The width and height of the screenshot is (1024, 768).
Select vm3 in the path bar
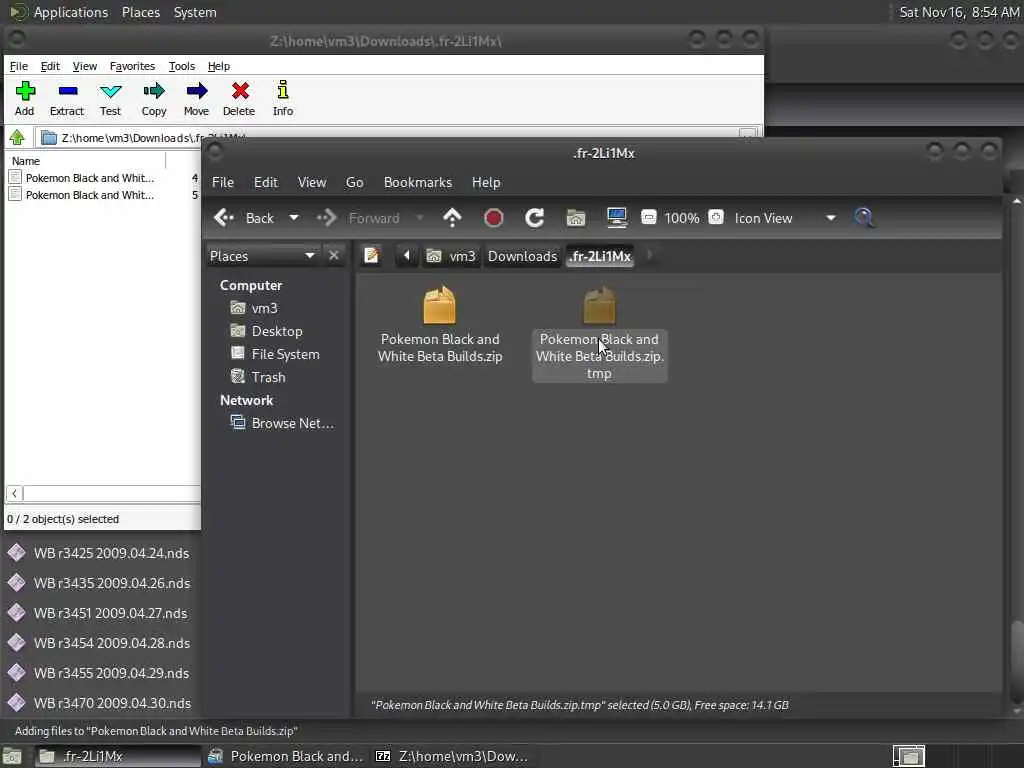[x=451, y=256]
